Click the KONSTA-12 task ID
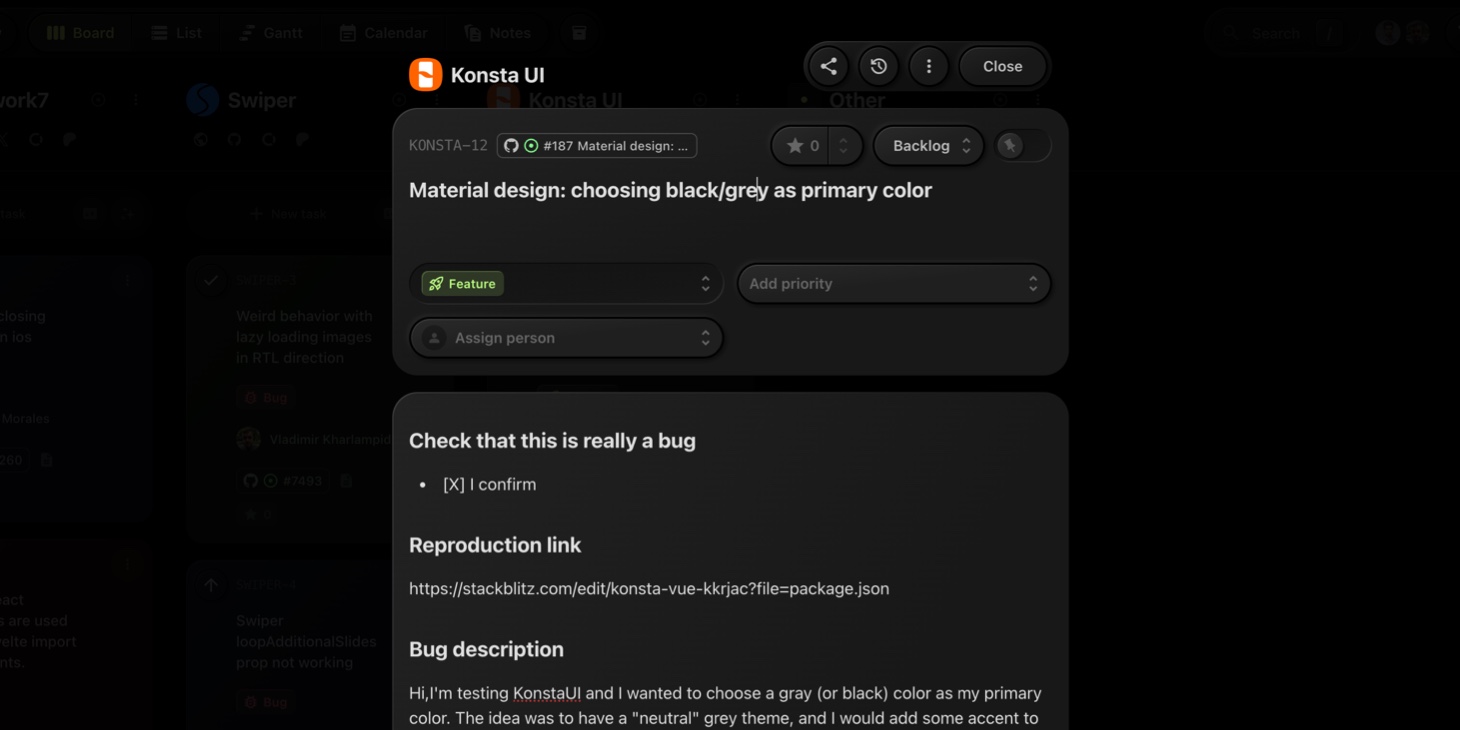 (448, 146)
